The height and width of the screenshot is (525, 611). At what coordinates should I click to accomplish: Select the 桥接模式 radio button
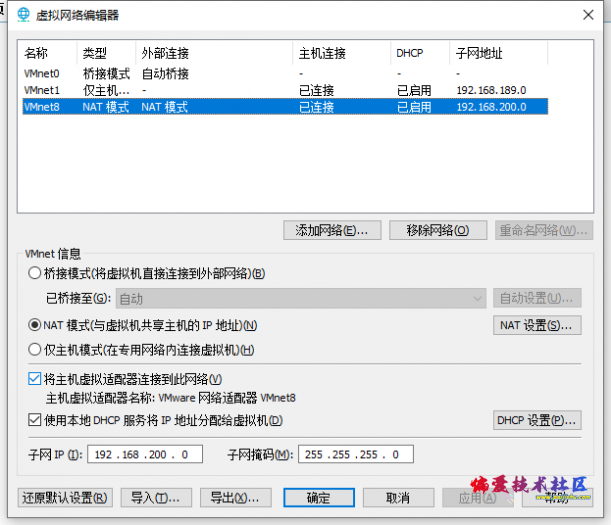tap(35, 273)
